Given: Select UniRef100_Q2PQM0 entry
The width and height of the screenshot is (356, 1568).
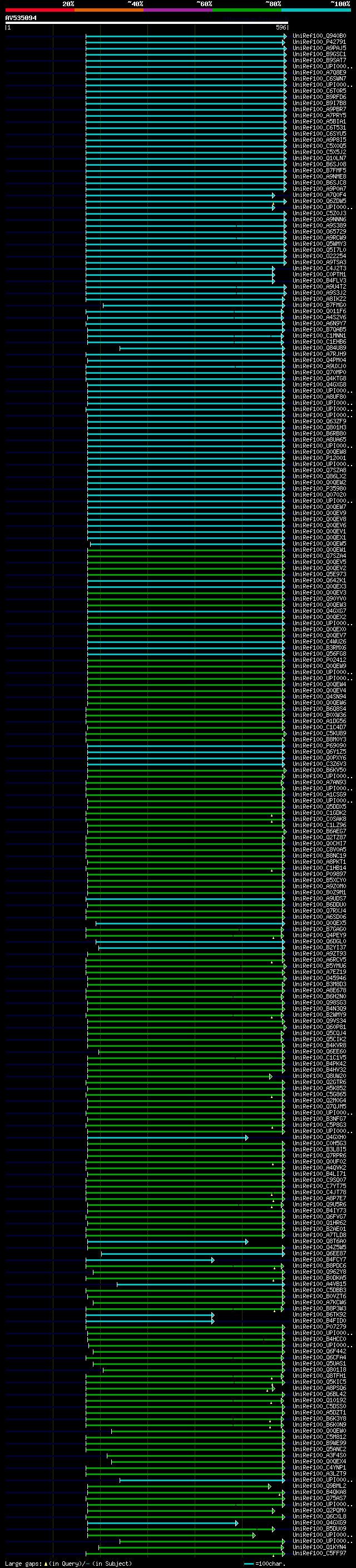Looking at the screenshot, I should [x=319, y=1510].
